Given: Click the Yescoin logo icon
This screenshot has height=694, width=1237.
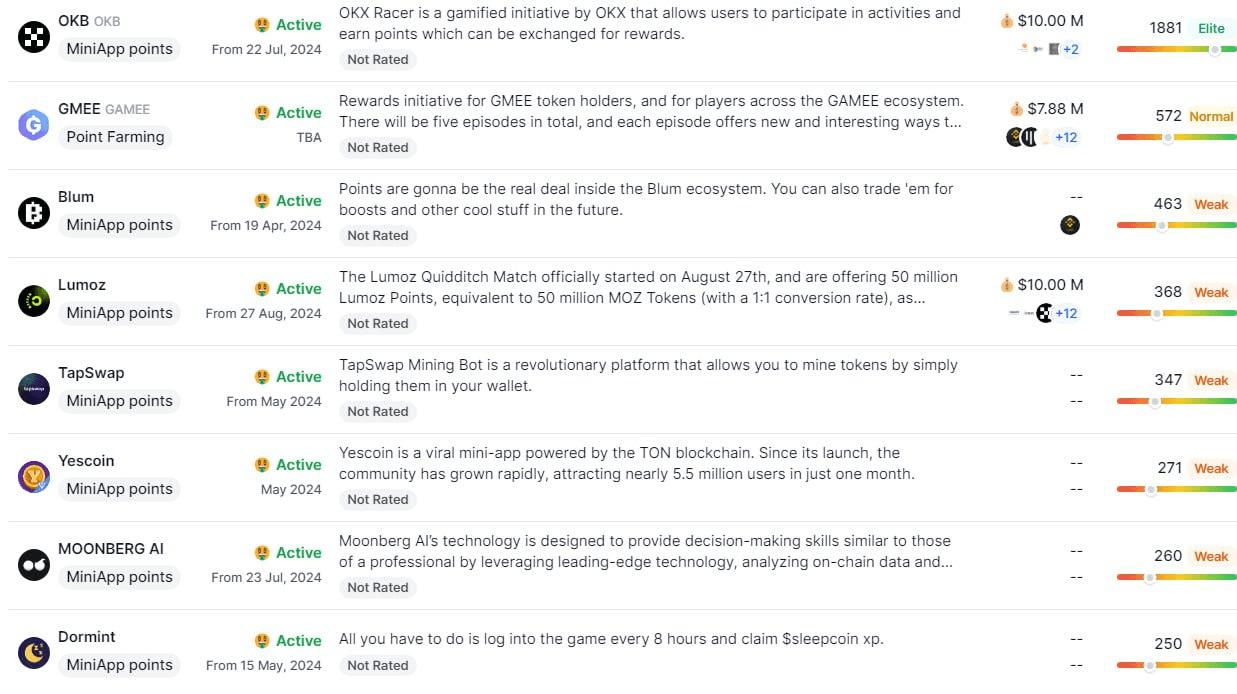Looking at the screenshot, I should coord(34,477).
